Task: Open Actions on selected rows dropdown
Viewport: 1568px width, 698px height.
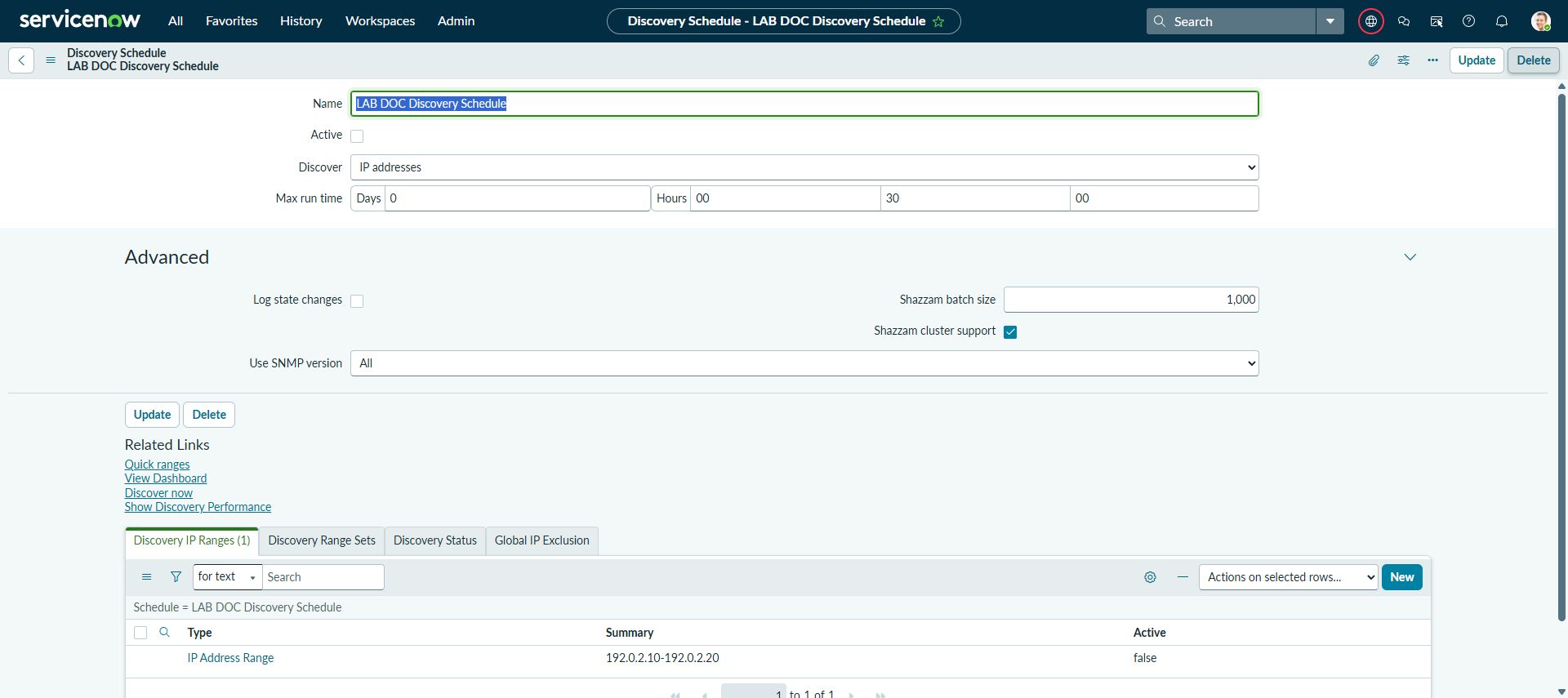Action: [x=1288, y=577]
